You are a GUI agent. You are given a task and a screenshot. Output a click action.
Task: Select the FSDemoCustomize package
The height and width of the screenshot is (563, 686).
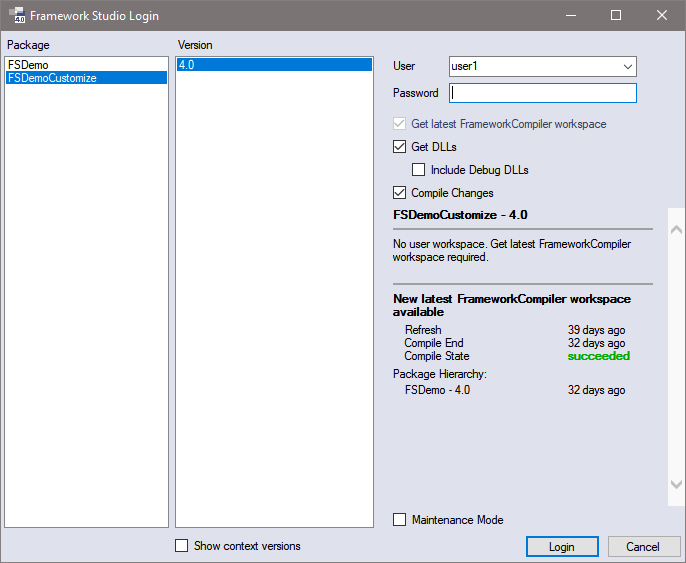coord(86,78)
